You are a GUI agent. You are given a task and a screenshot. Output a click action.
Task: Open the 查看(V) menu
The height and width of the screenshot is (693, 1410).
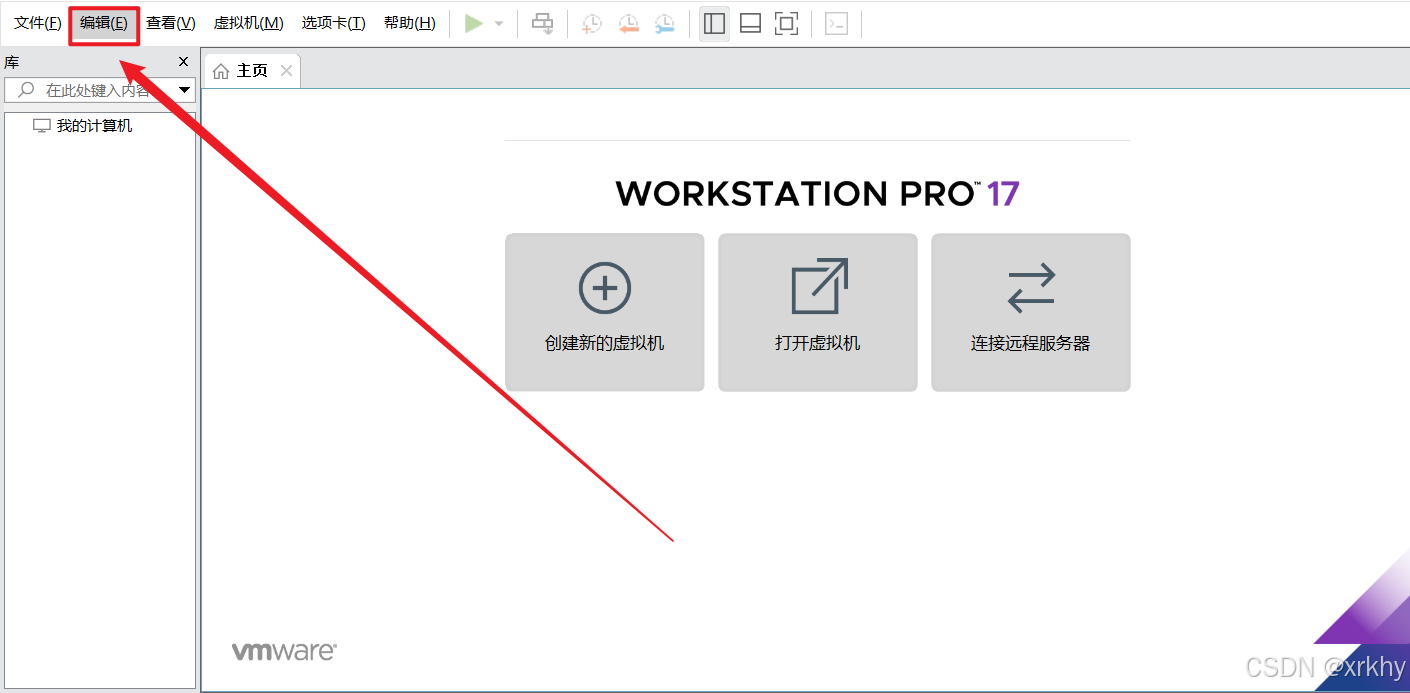[171, 23]
